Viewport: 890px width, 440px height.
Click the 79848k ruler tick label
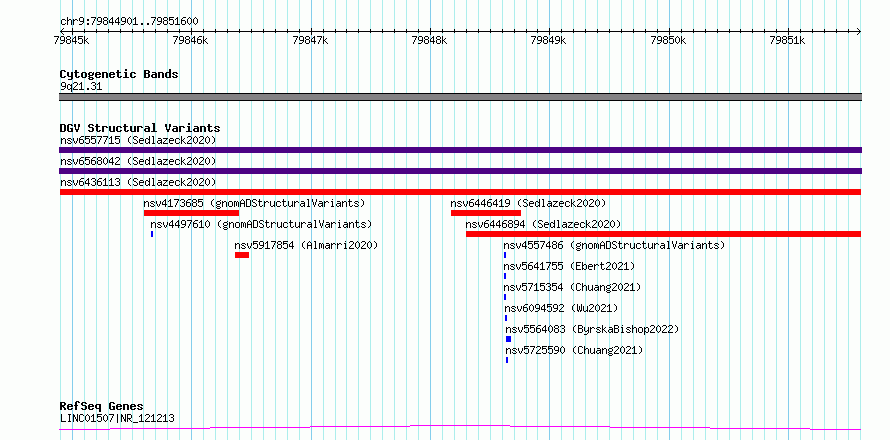(x=430, y=40)
